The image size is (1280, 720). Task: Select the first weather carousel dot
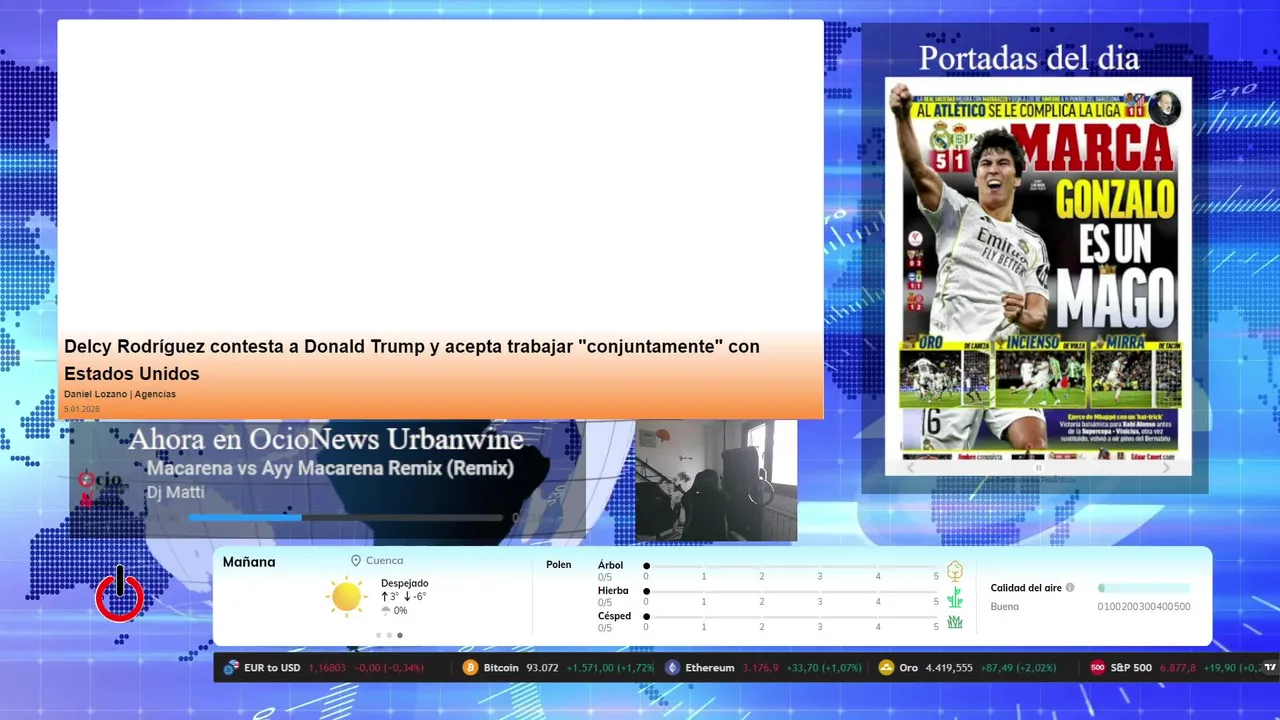378,635
